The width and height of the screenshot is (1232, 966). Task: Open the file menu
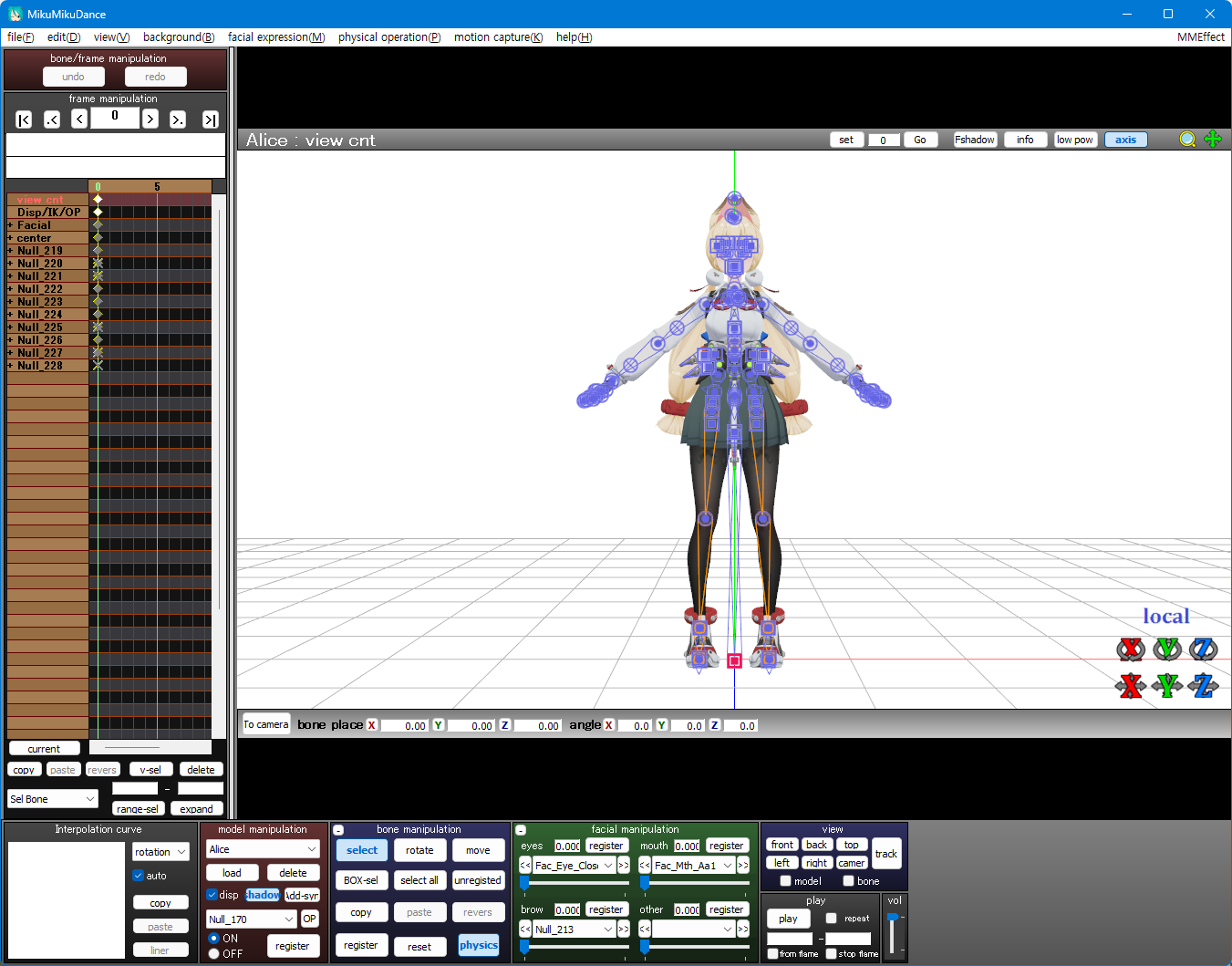21,37
